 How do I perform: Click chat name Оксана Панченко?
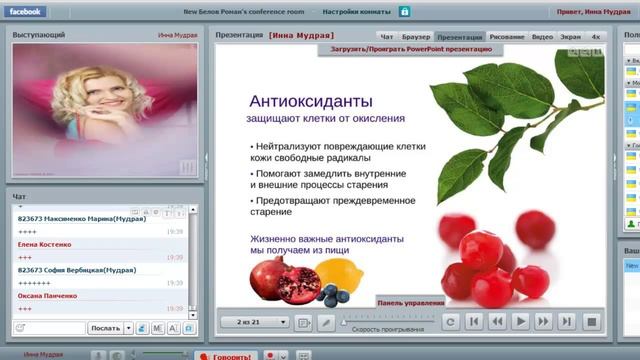47,296
